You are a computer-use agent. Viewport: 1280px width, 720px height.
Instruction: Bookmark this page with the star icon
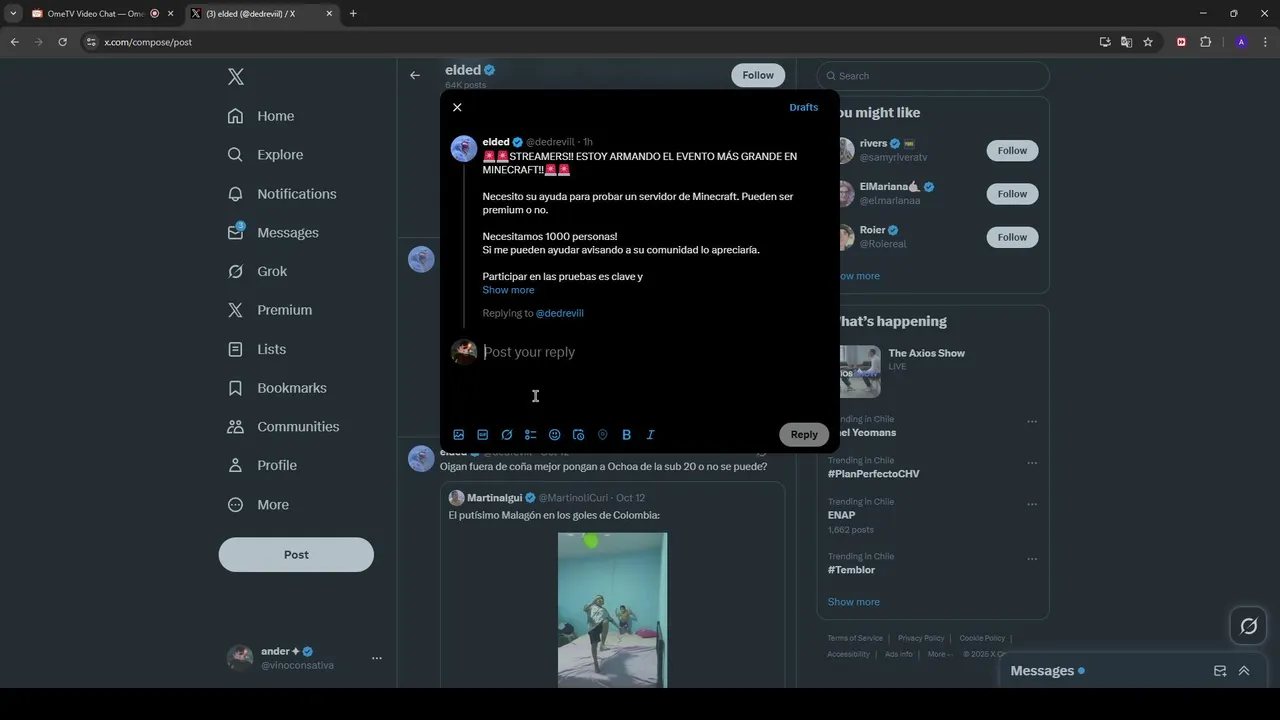click(1148, 42)
